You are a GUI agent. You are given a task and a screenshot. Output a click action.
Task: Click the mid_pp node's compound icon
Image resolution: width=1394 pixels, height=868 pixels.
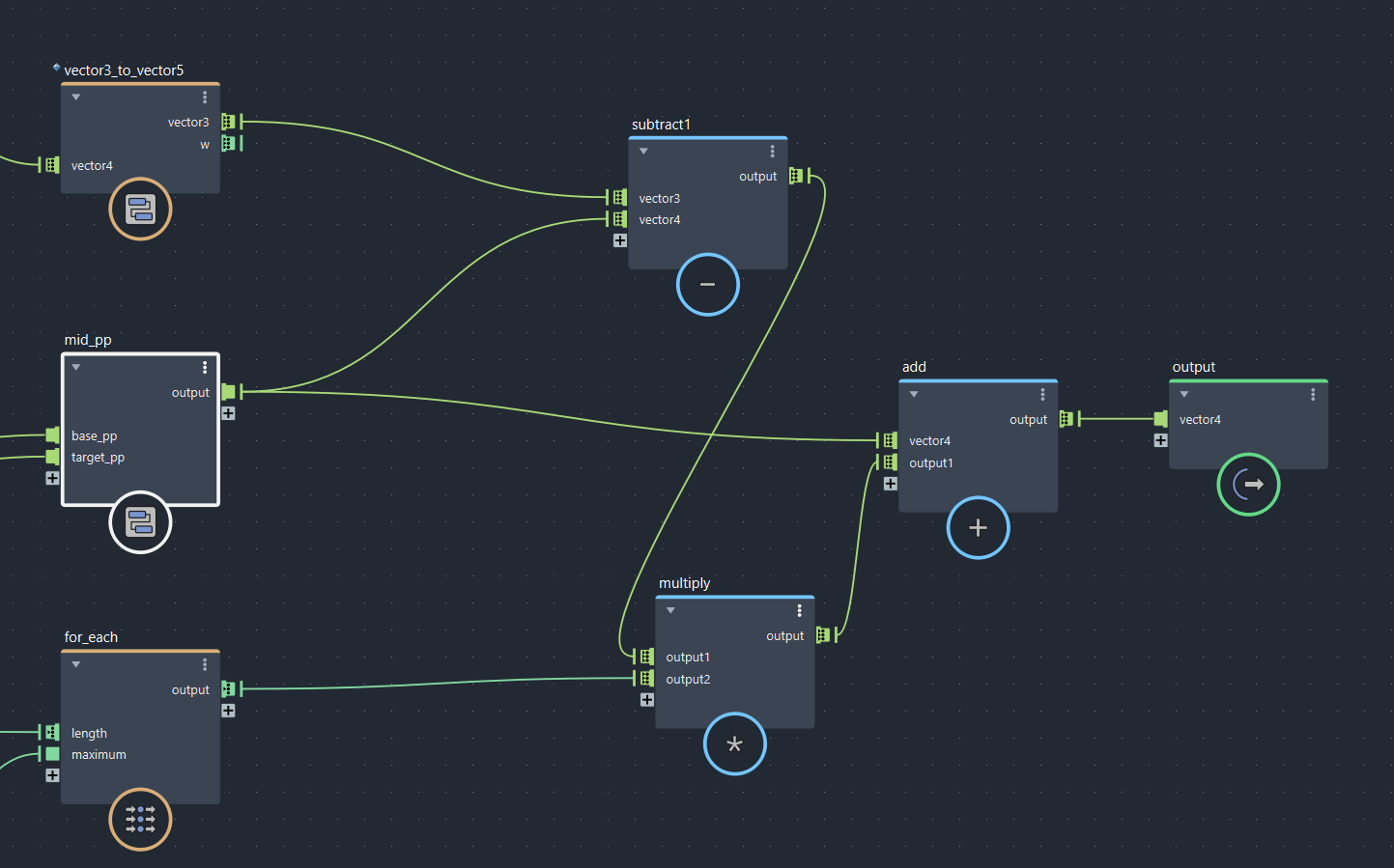(140, 522)
